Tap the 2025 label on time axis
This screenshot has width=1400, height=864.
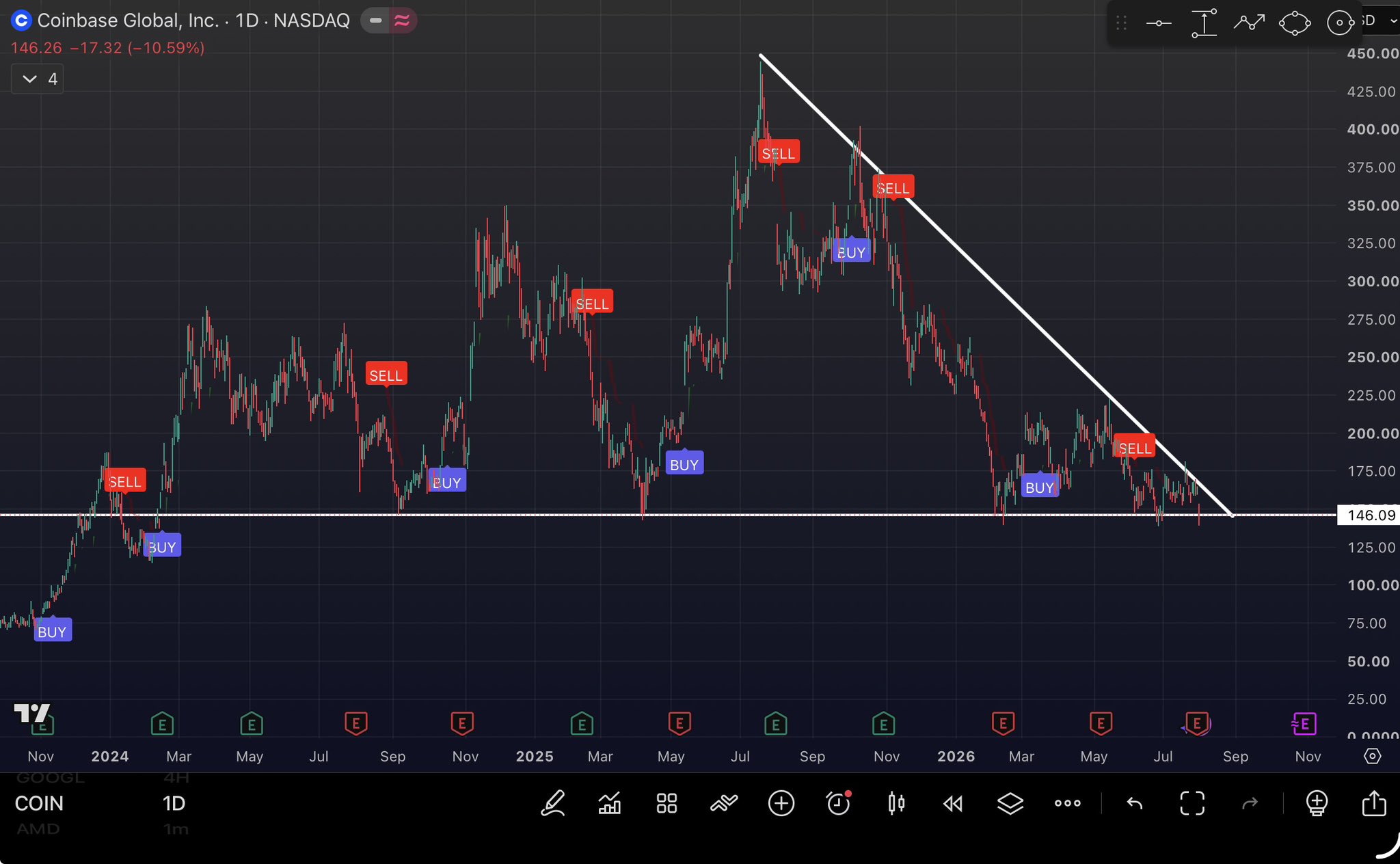point(535,756)
